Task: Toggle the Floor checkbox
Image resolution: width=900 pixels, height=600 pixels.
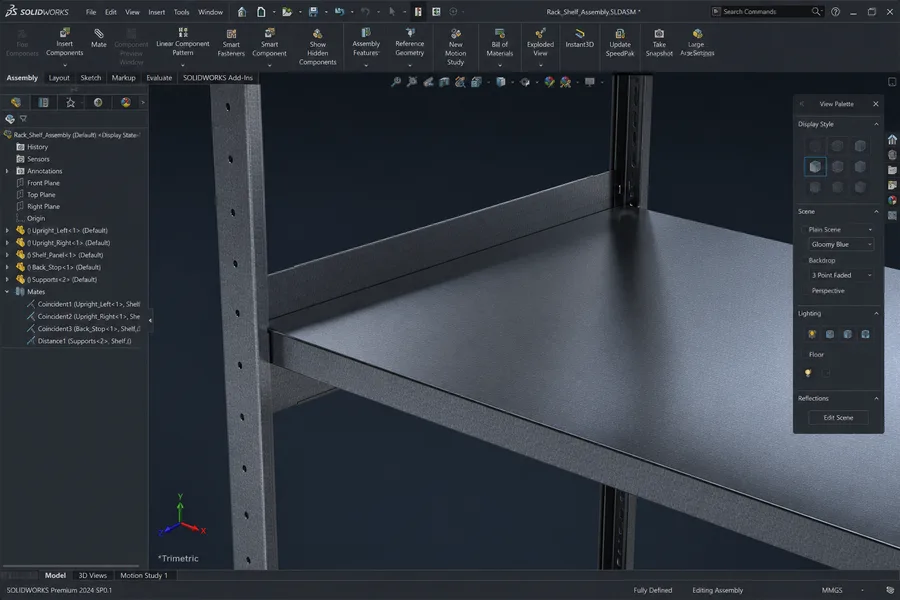Action: 804,354
